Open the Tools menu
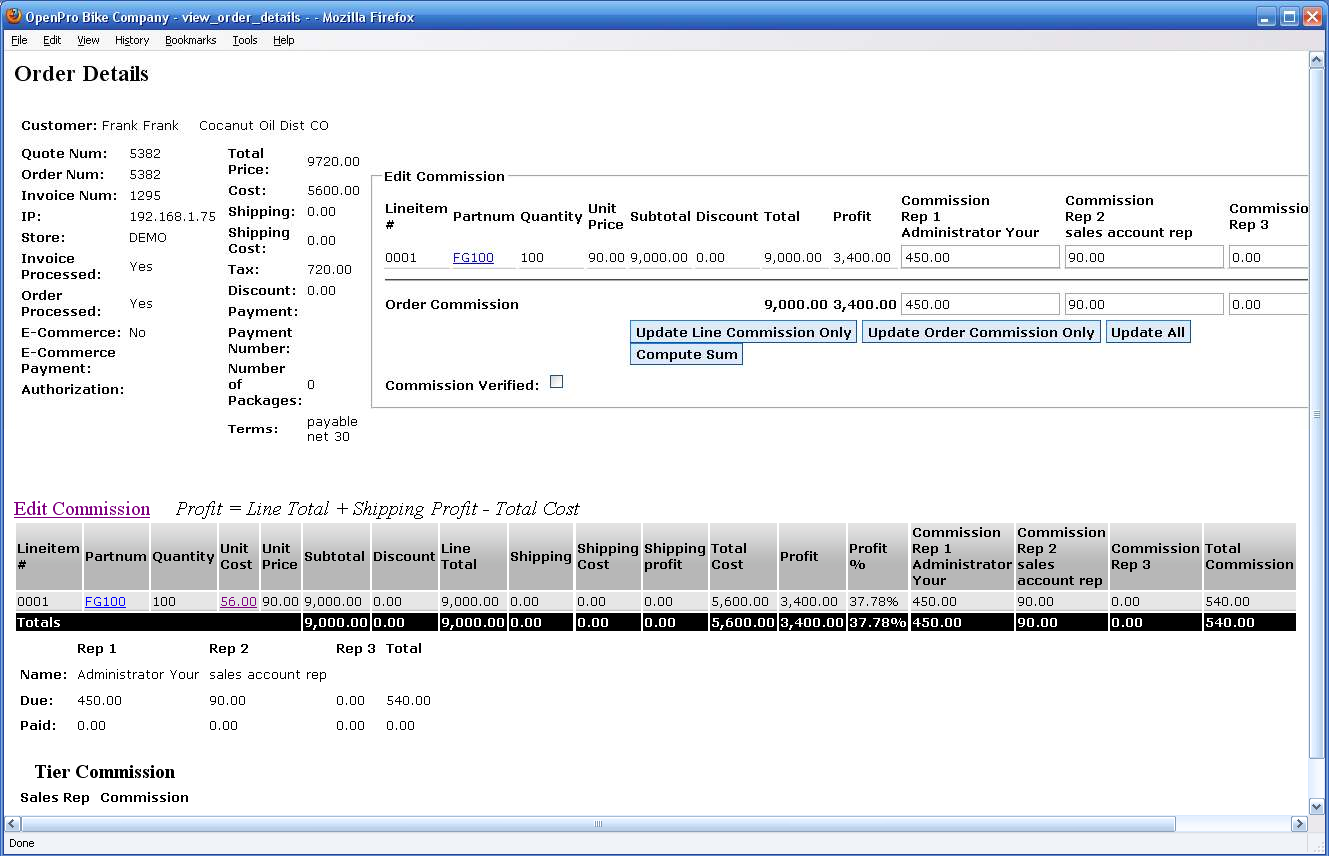This screenshot has height=856, width=1329. 244,40
